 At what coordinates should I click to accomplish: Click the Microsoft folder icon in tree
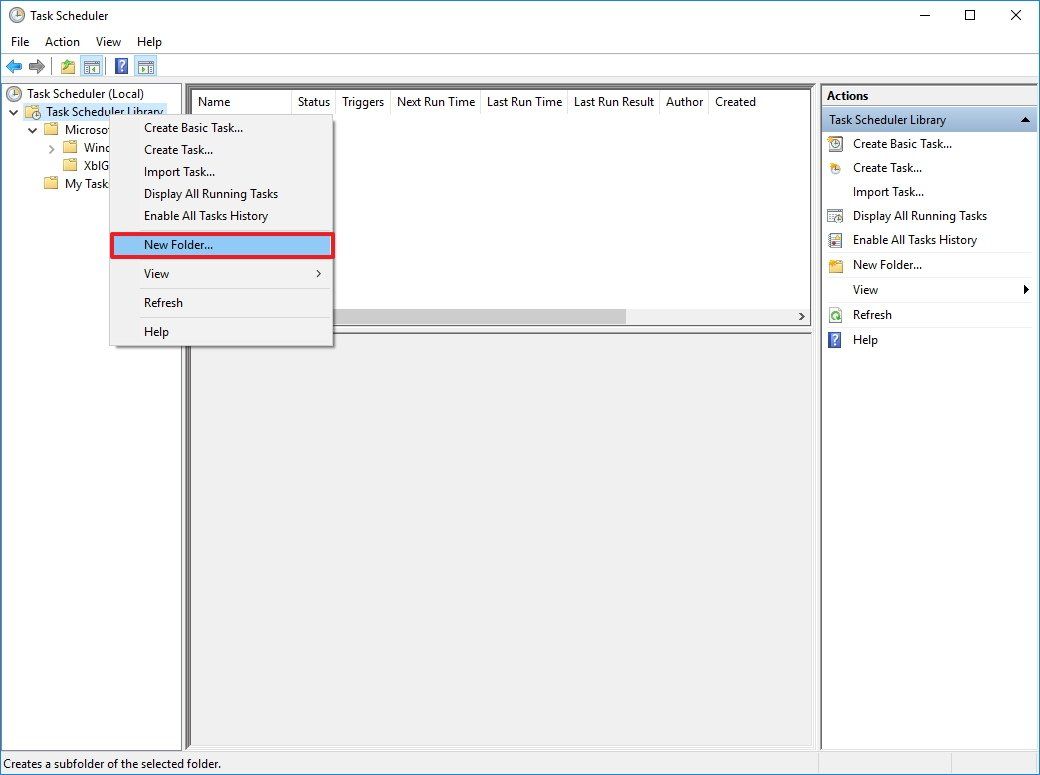point(51,129)
